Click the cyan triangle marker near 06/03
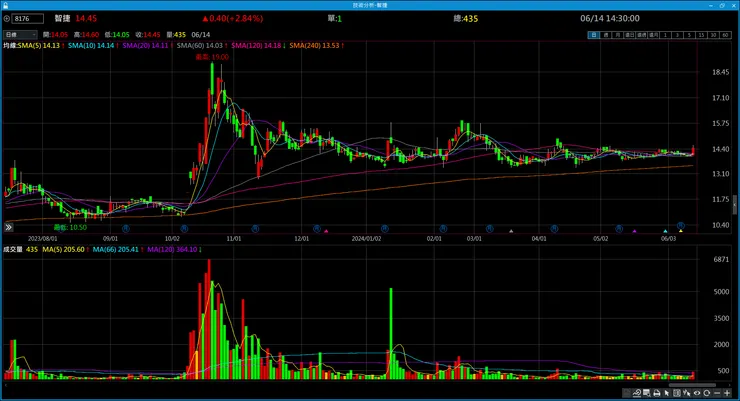The width and height of the screenshot is (740, 401). coord(665,231)
